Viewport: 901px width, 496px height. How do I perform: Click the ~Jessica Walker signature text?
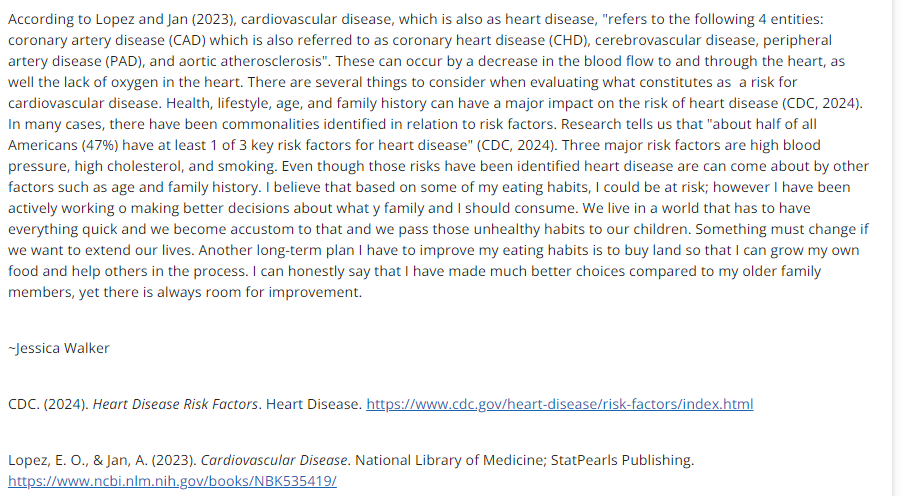[59, 348]
